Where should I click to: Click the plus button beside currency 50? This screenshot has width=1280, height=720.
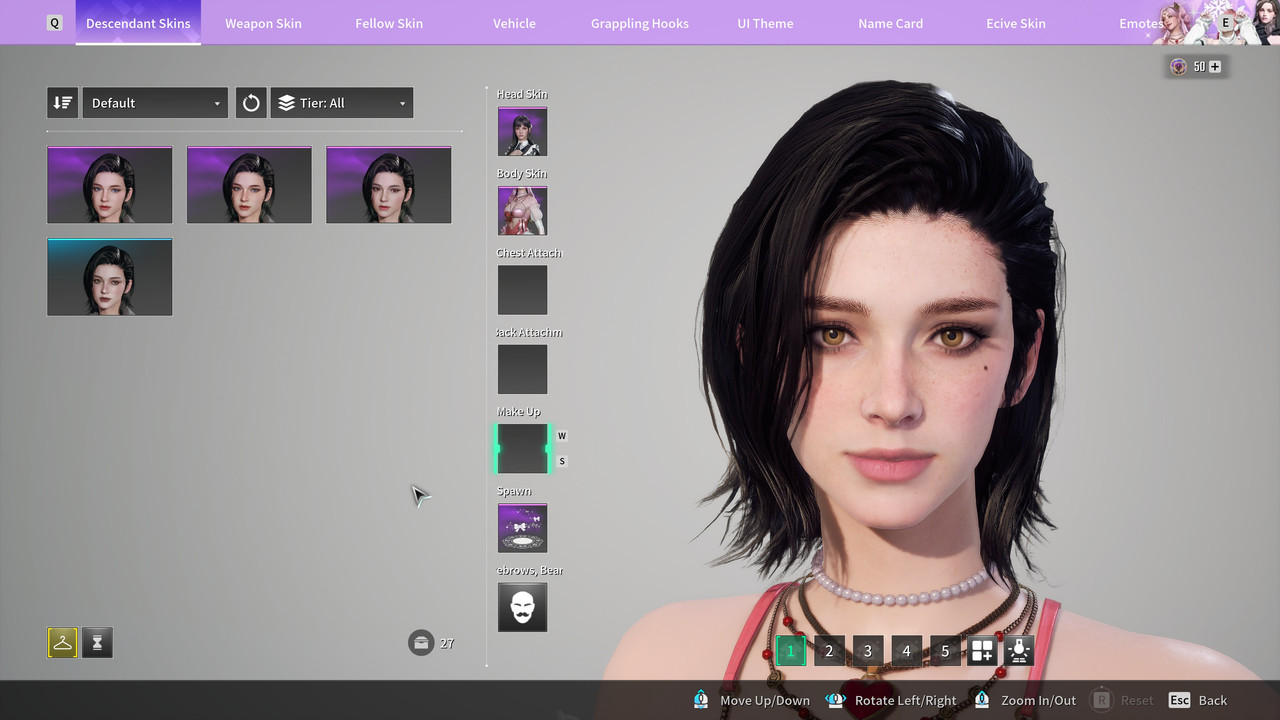tap(1215, 67)
